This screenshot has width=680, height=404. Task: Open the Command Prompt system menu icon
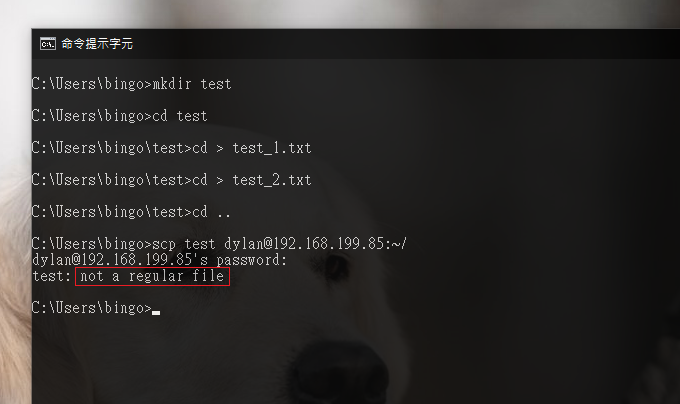pyautogui.click(x=48, y=44)
